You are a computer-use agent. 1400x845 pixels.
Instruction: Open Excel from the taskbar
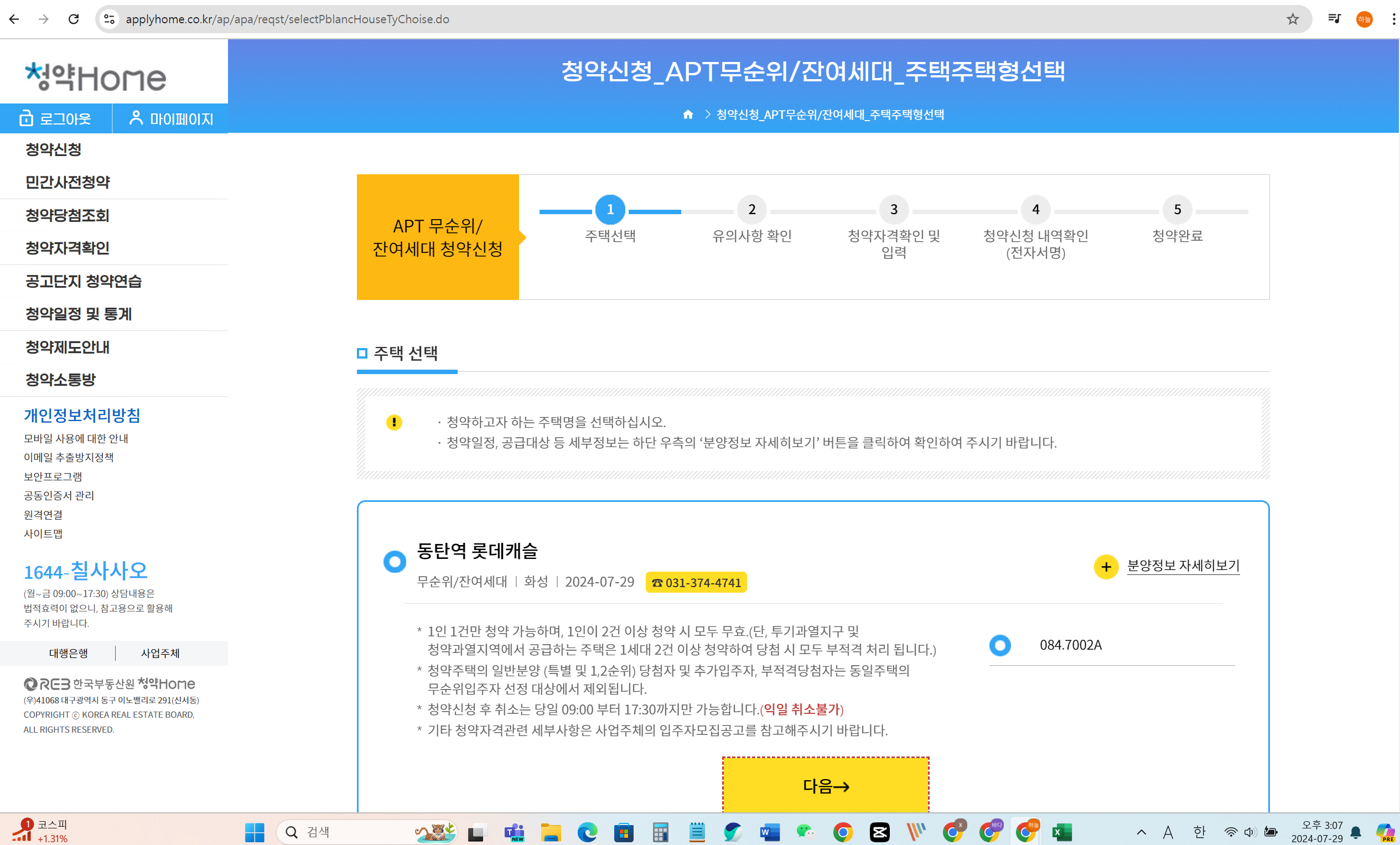pyautogui.click(x=1061, y=832)
